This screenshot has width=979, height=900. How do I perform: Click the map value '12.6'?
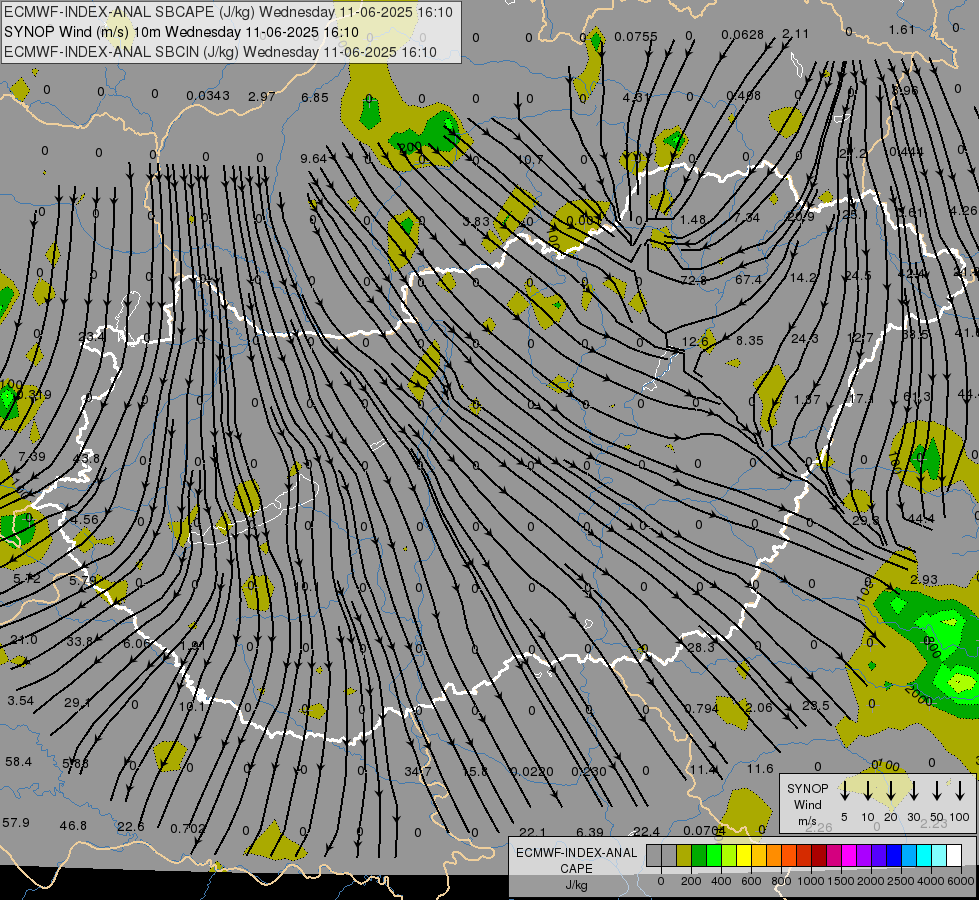[695, 342]
